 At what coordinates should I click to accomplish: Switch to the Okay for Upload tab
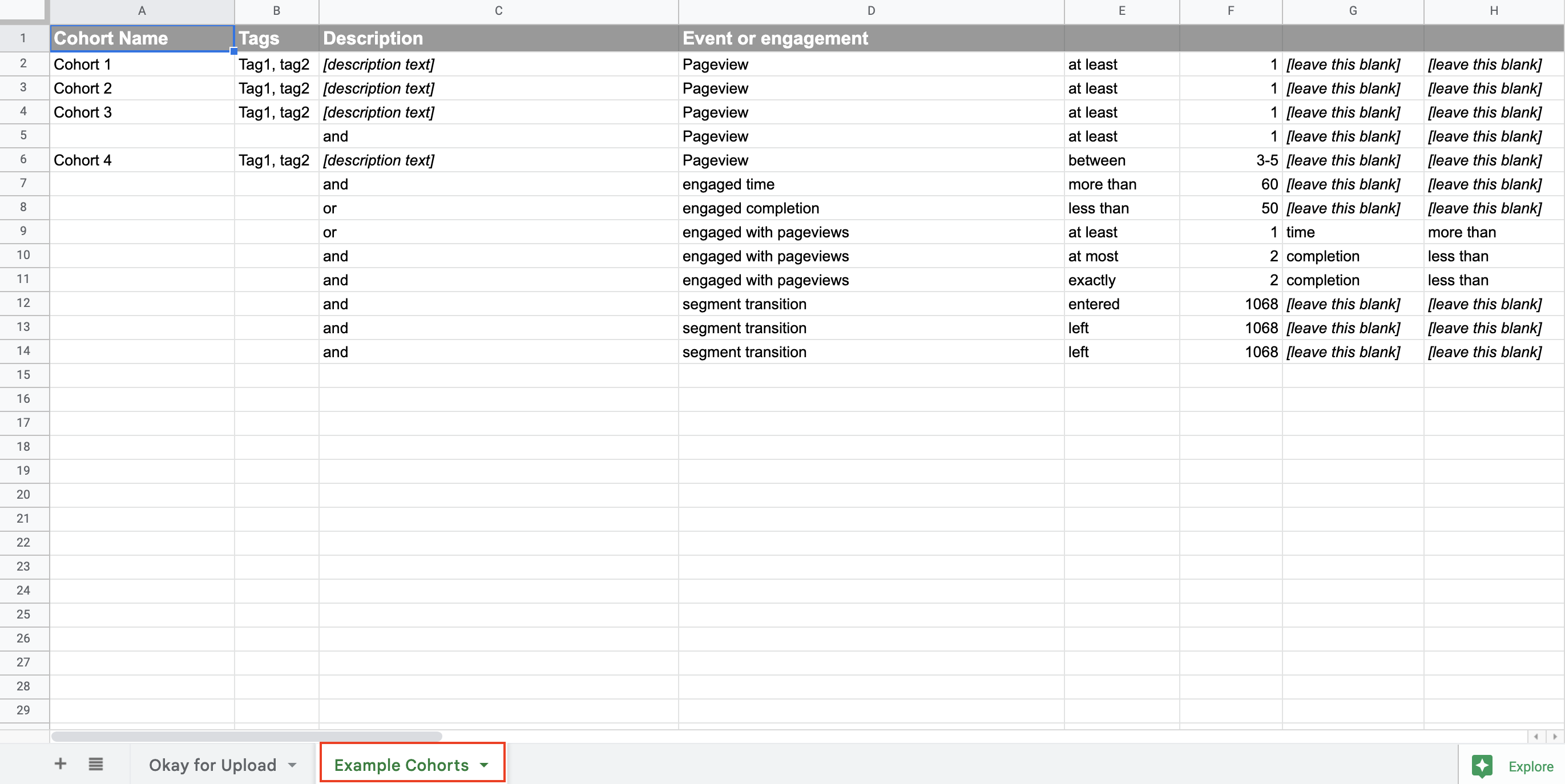click(x=213, y=765)
